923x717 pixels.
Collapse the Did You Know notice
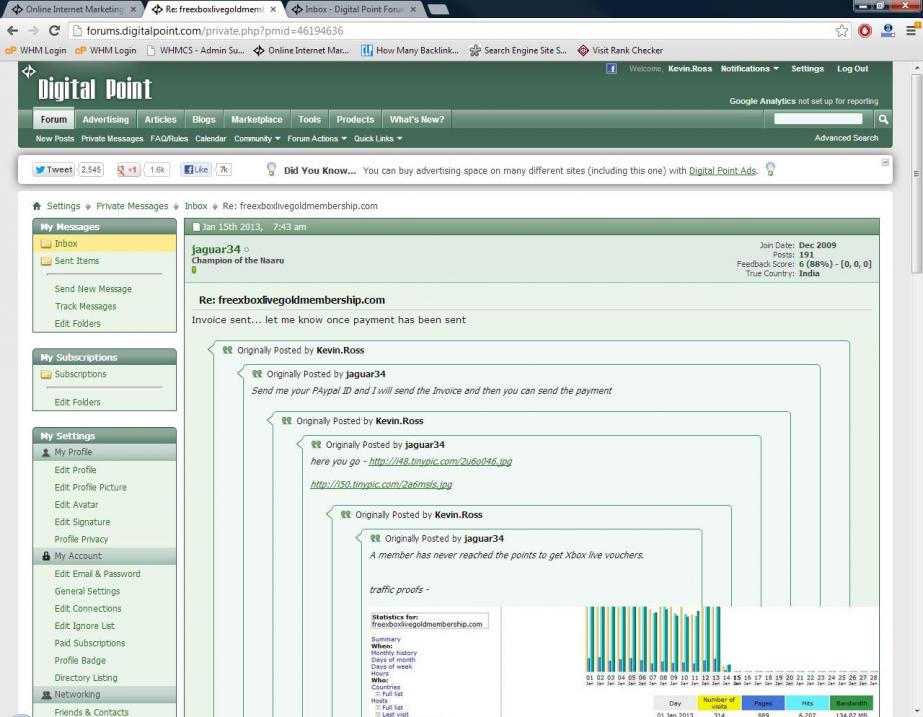885,162
